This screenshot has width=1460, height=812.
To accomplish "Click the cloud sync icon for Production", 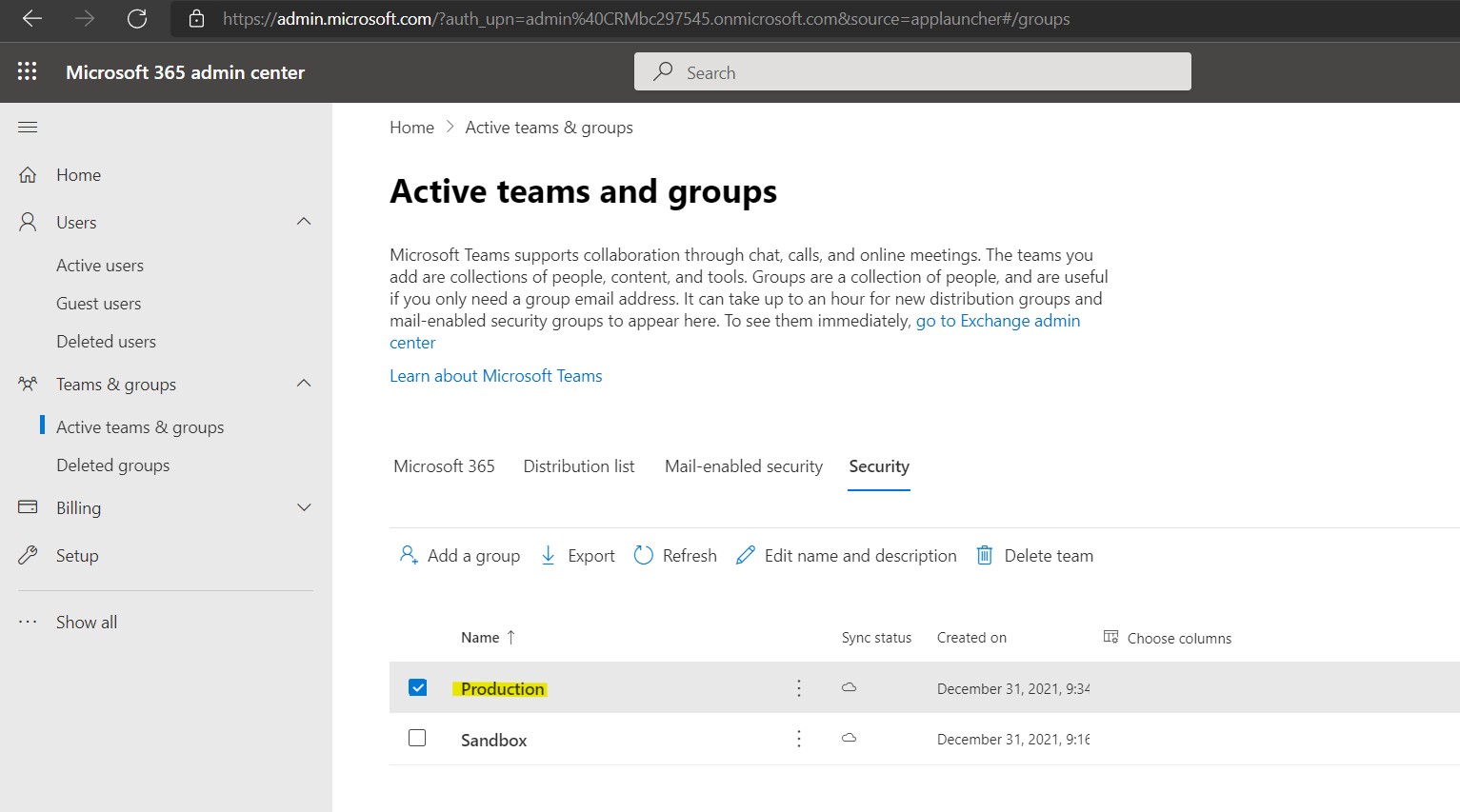I will (x=849, y=687).
